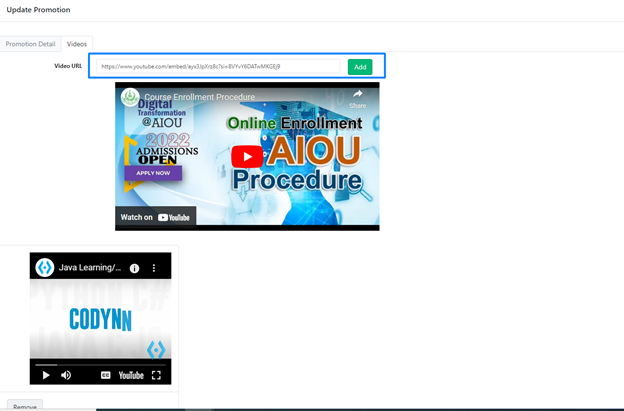Click the Codynn channel logo icon

tap(45, 267)
